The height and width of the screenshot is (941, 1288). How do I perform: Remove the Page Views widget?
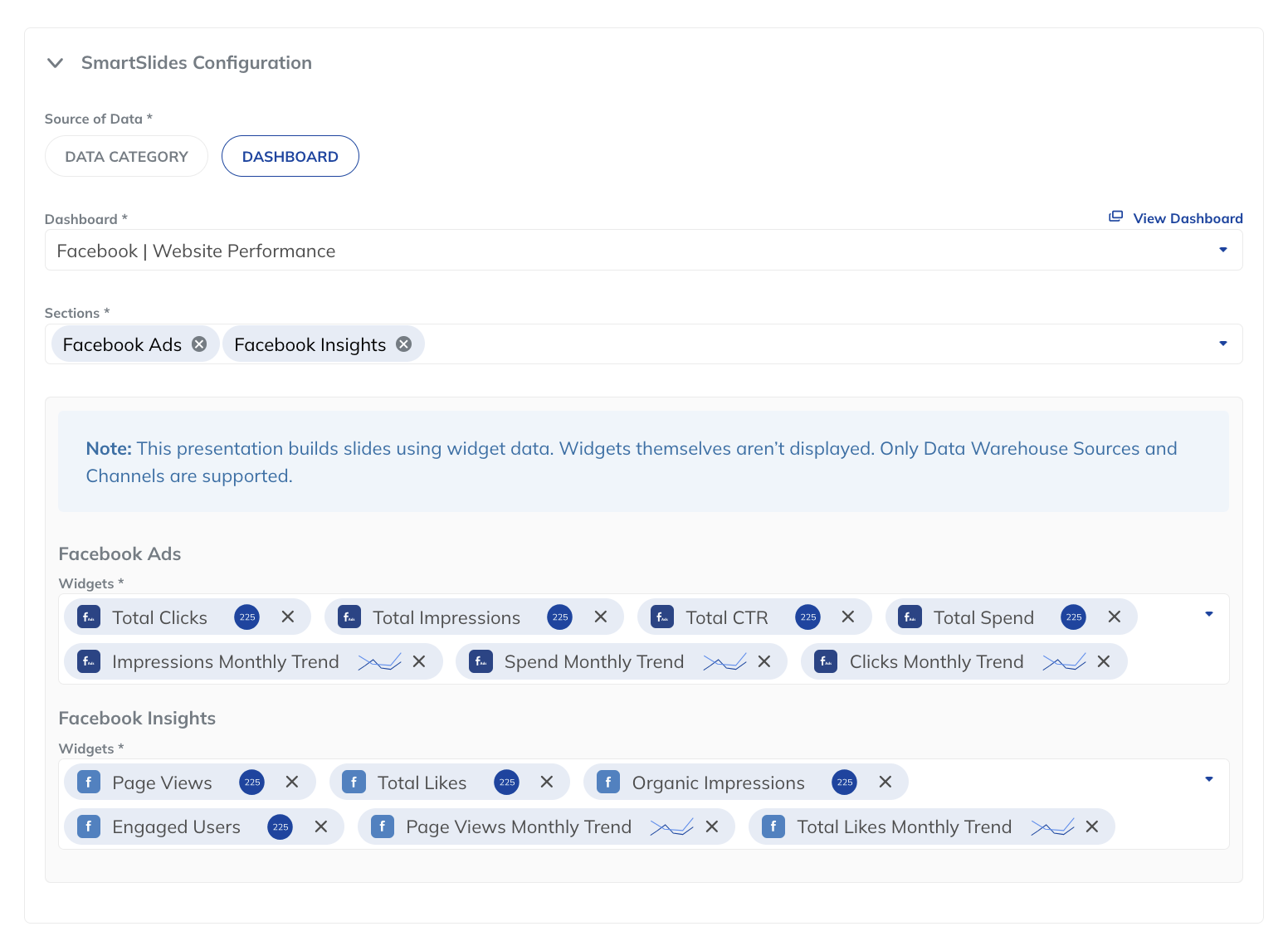[292, 782]
